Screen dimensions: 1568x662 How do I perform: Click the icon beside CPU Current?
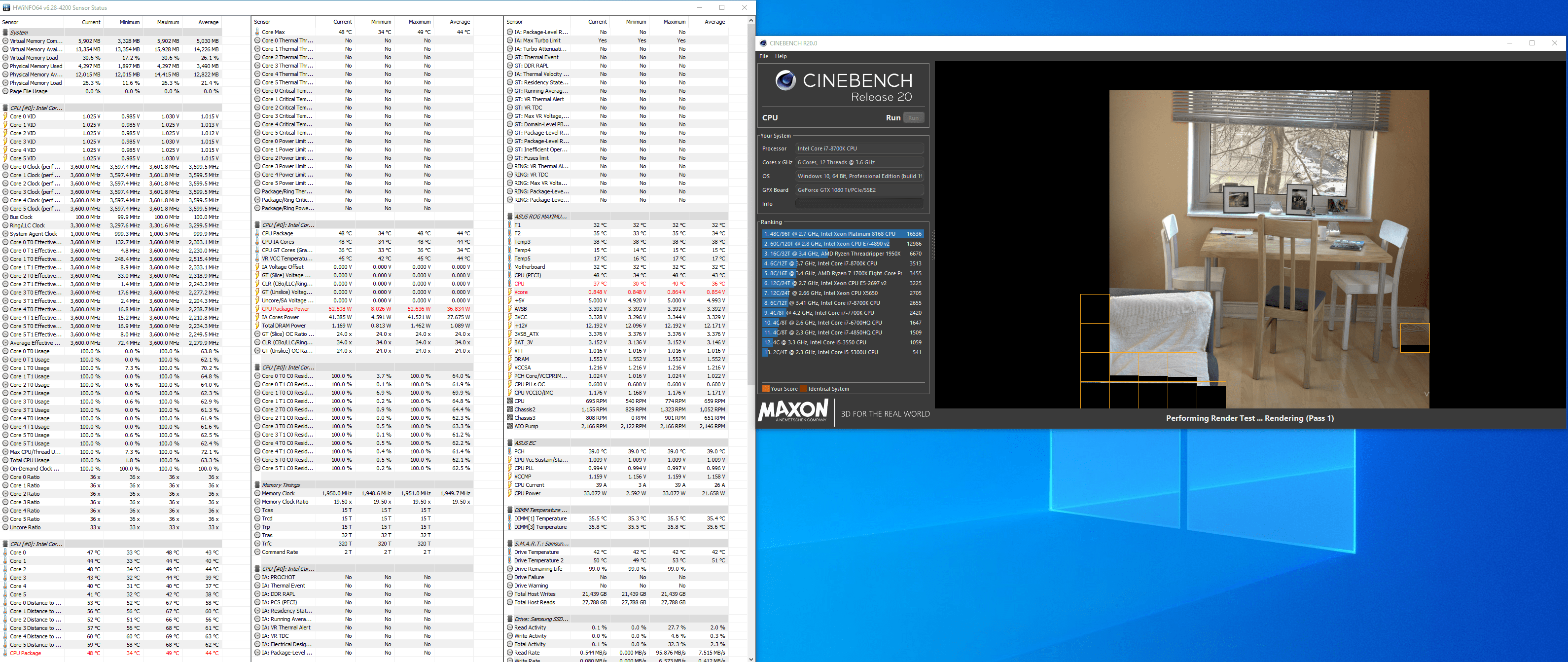[x=510, y=485]
